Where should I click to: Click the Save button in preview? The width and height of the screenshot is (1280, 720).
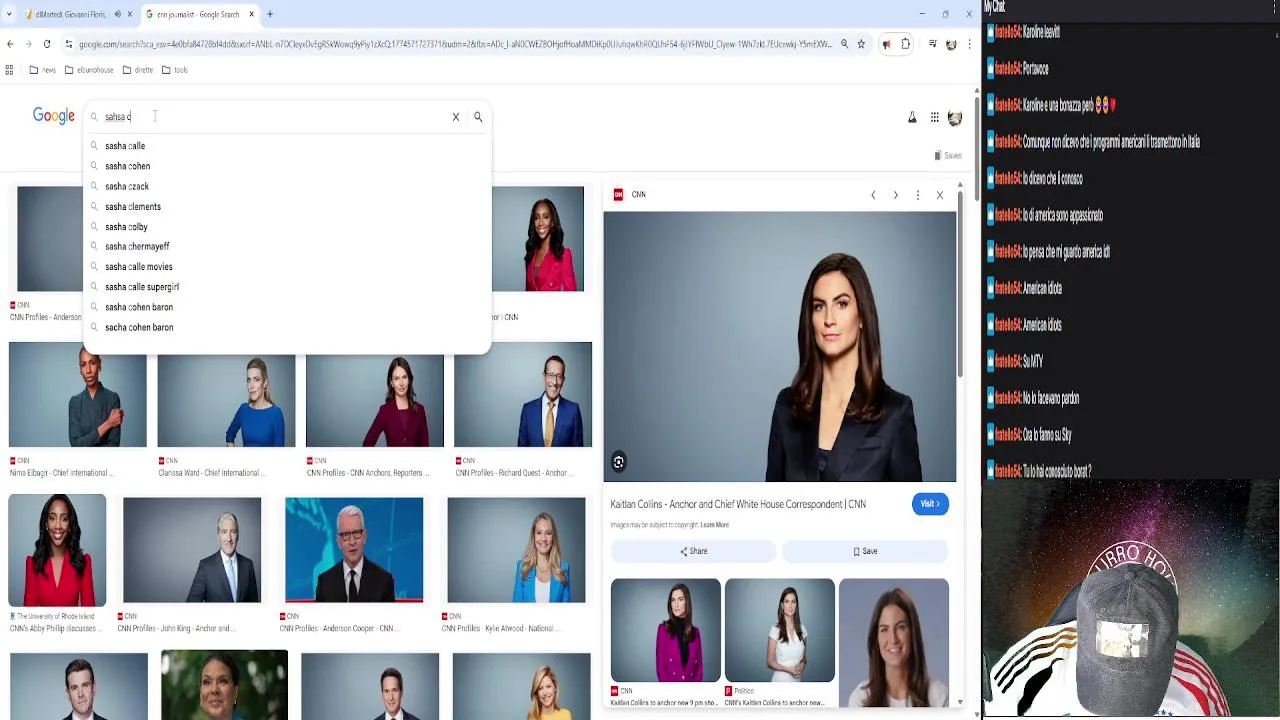coord(865,551)
